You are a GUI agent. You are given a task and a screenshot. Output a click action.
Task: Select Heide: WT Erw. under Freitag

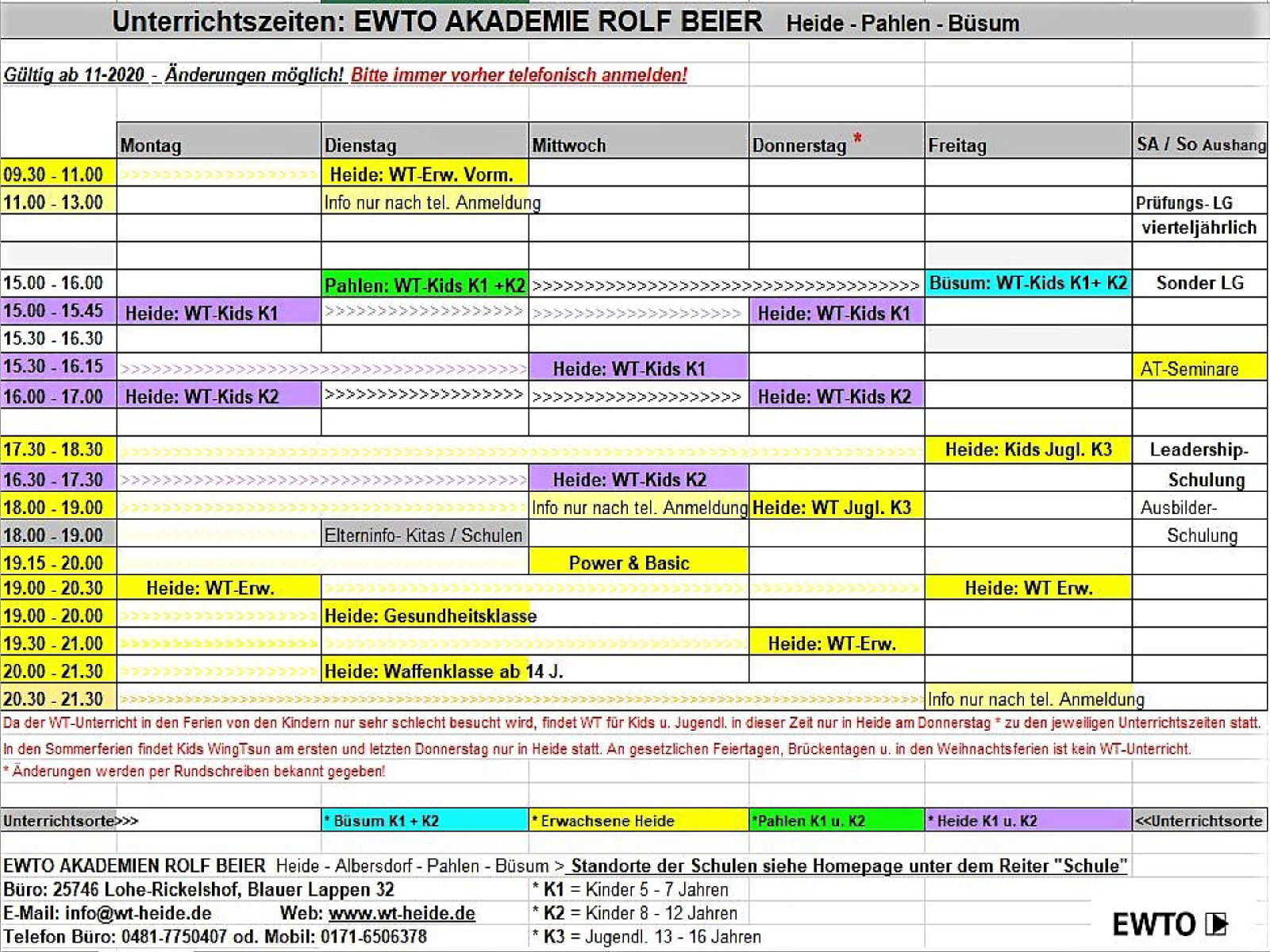tap(1029, 588)
